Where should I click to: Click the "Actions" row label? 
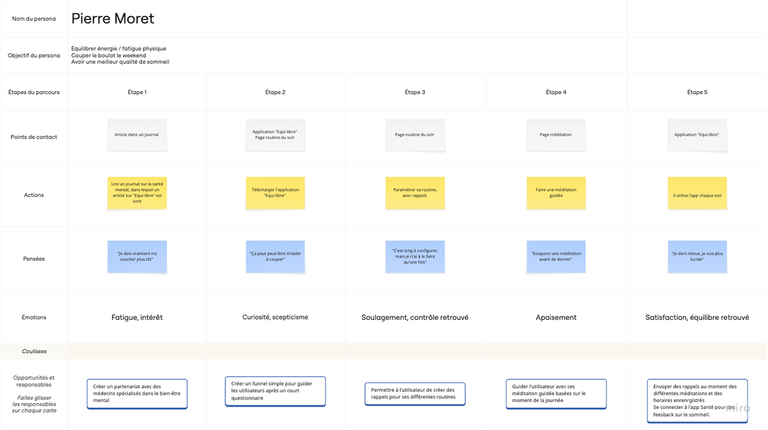click(34, 195)
